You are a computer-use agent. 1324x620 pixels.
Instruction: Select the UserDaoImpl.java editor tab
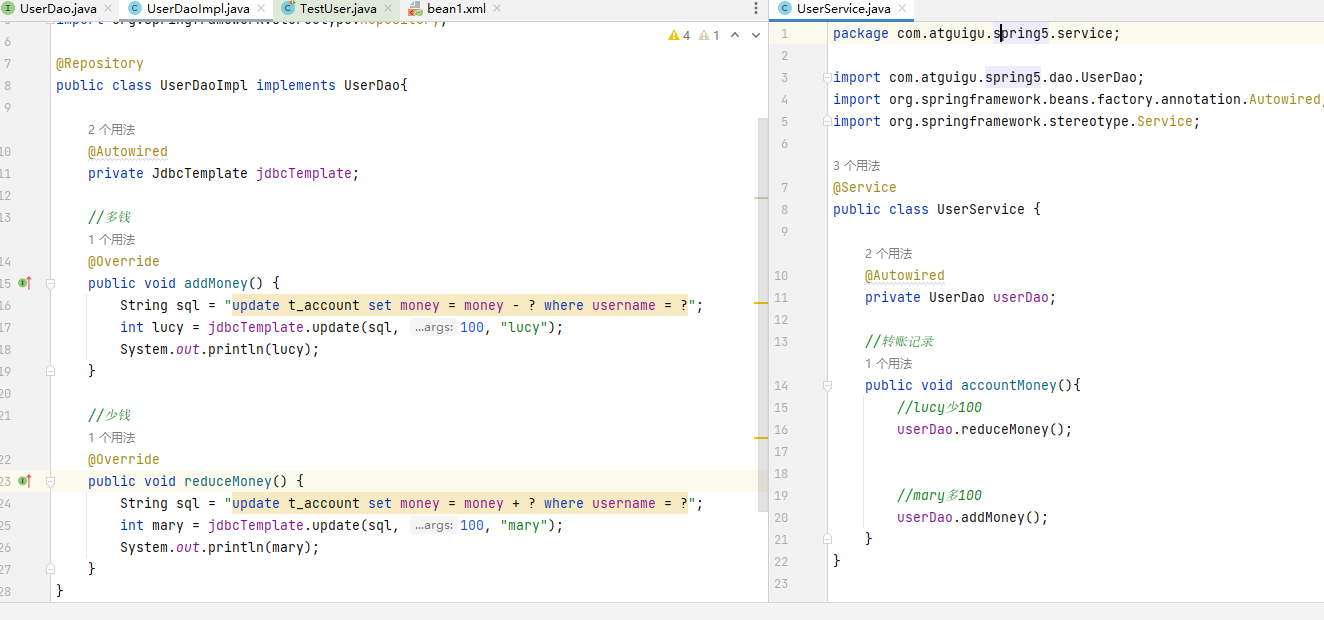(x=198, y=8)
